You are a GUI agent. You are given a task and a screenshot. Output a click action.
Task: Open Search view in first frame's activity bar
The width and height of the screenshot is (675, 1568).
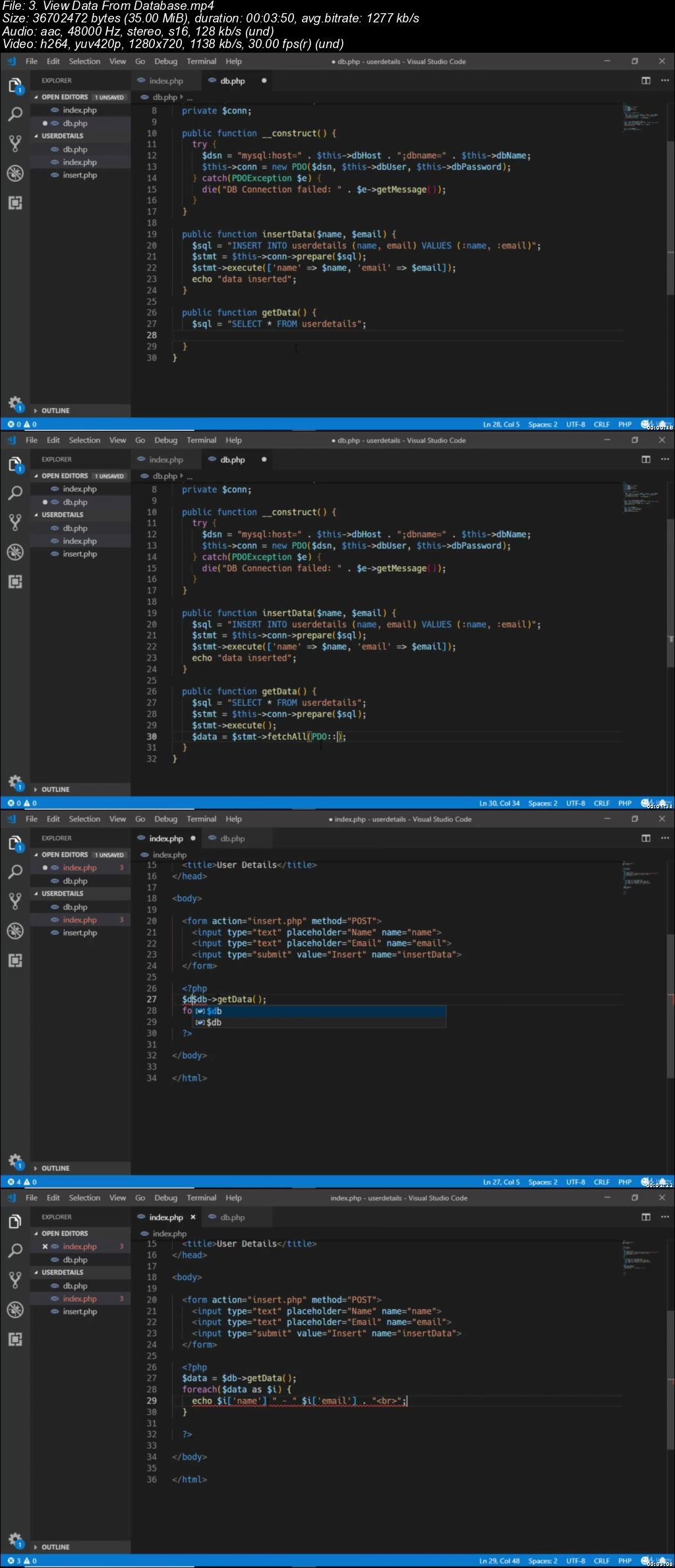(x=15, y=115)
